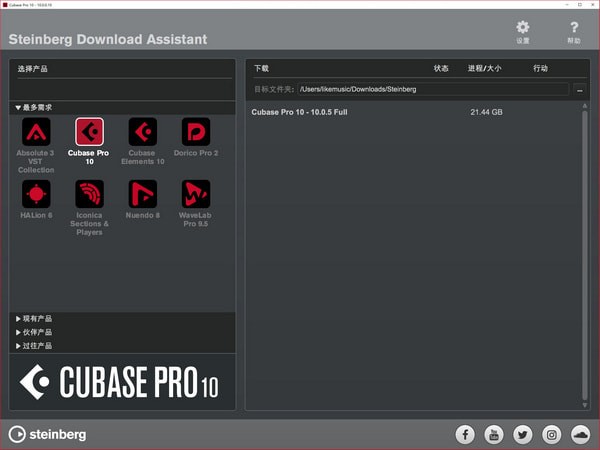600x450 pixels.
Task: Select the WaveLab Pro 9.5 icon
Action: [x=196, y=194]
